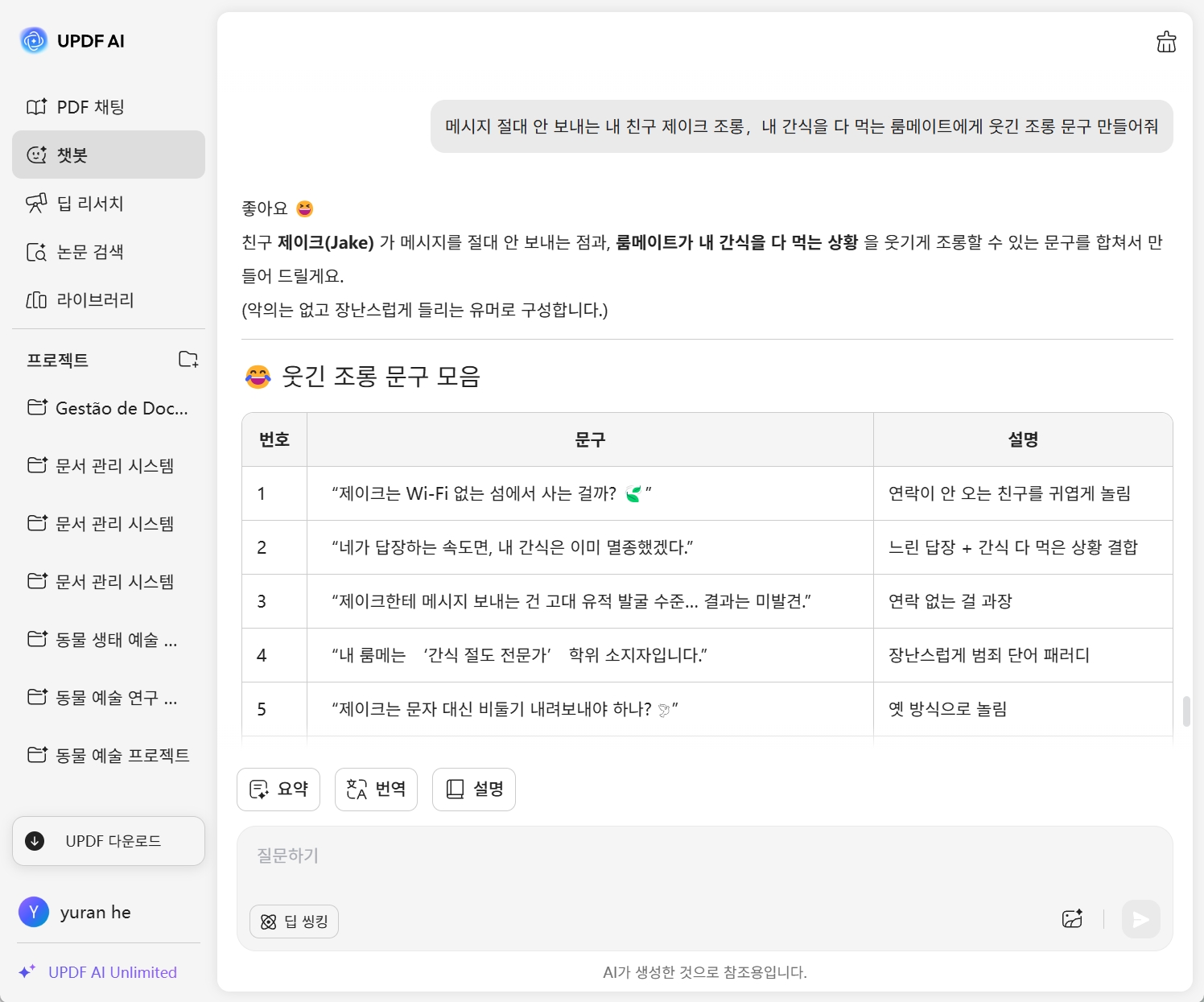Click the download arrow icon beside UPDF 다운로드

click(x=35, y=841)
